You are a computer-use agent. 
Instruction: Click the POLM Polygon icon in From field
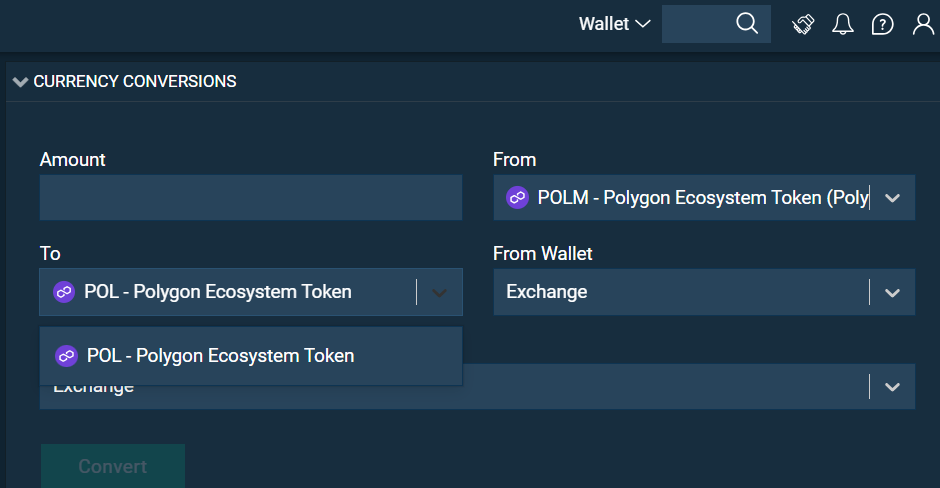(x=517, y=197)
